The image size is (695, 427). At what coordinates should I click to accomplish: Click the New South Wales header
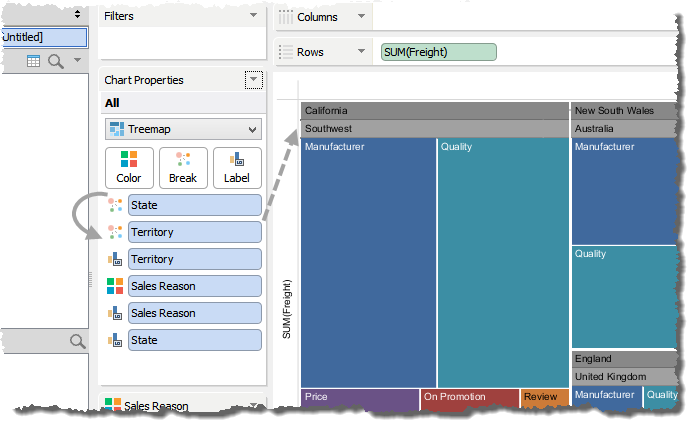[x=625, y=110]
